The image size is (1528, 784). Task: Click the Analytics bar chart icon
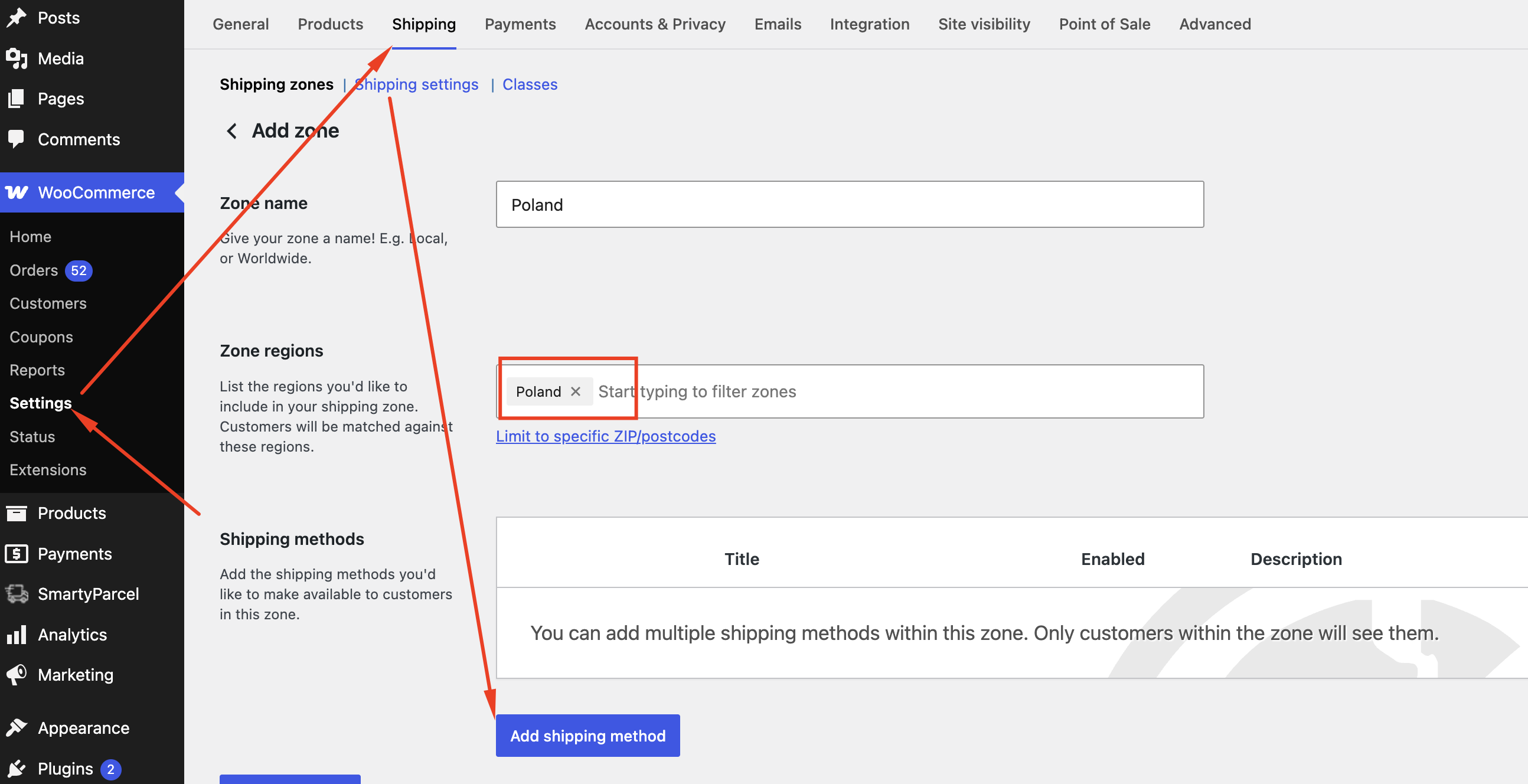(17, 634)
